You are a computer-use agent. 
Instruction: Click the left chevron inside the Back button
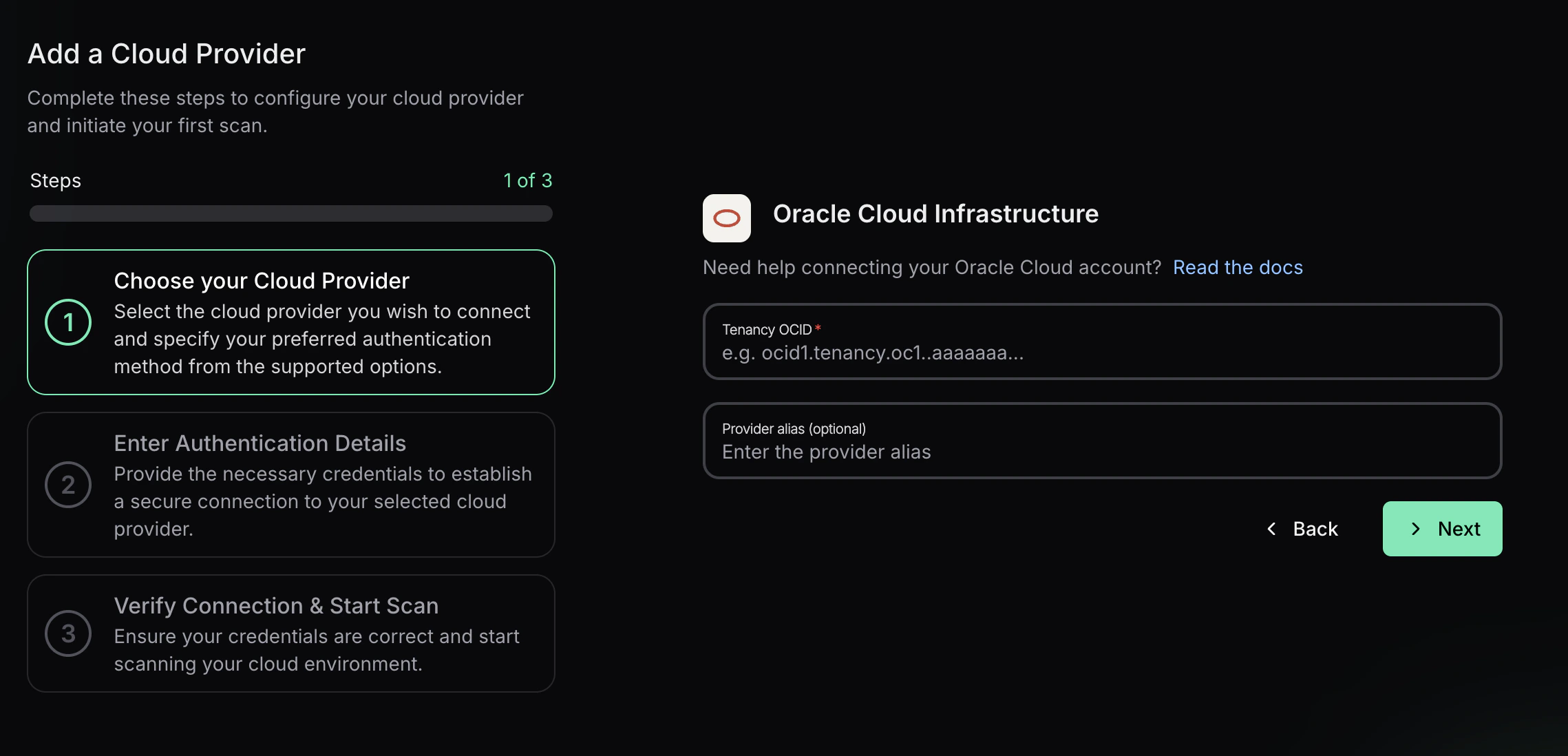[x=1271, y=529]
